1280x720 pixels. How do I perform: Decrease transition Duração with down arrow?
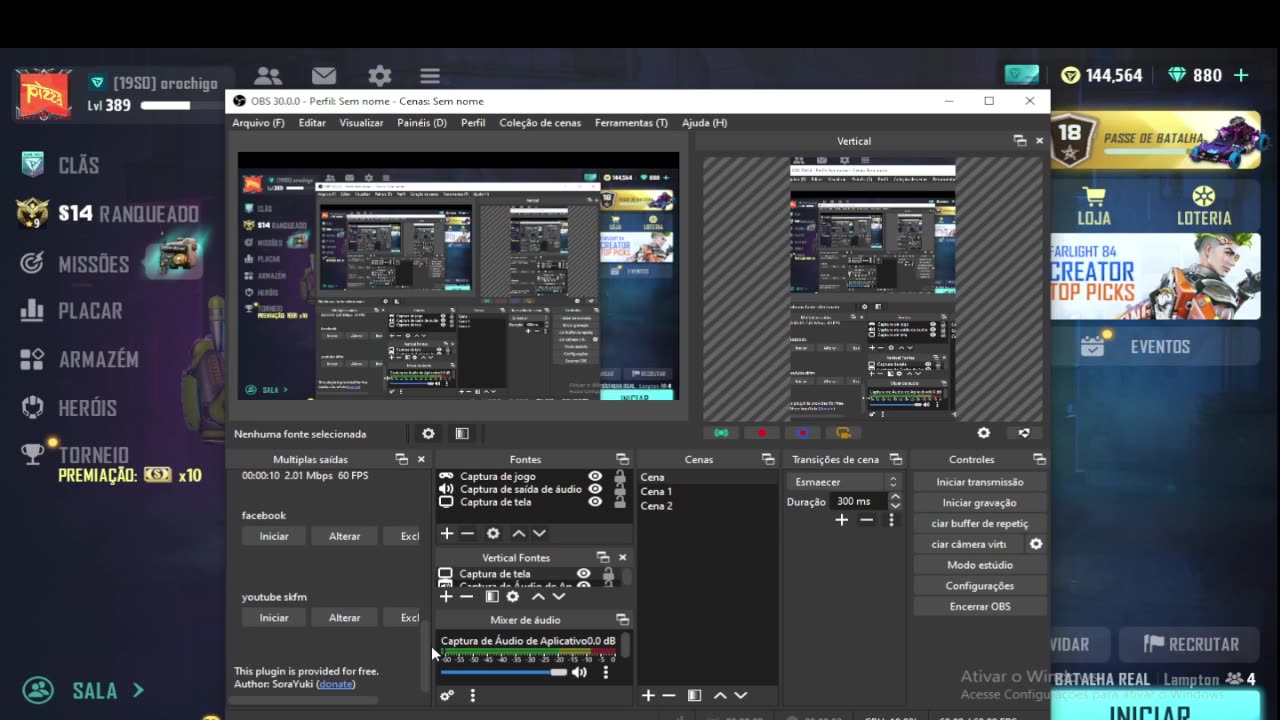coord(895,506)
